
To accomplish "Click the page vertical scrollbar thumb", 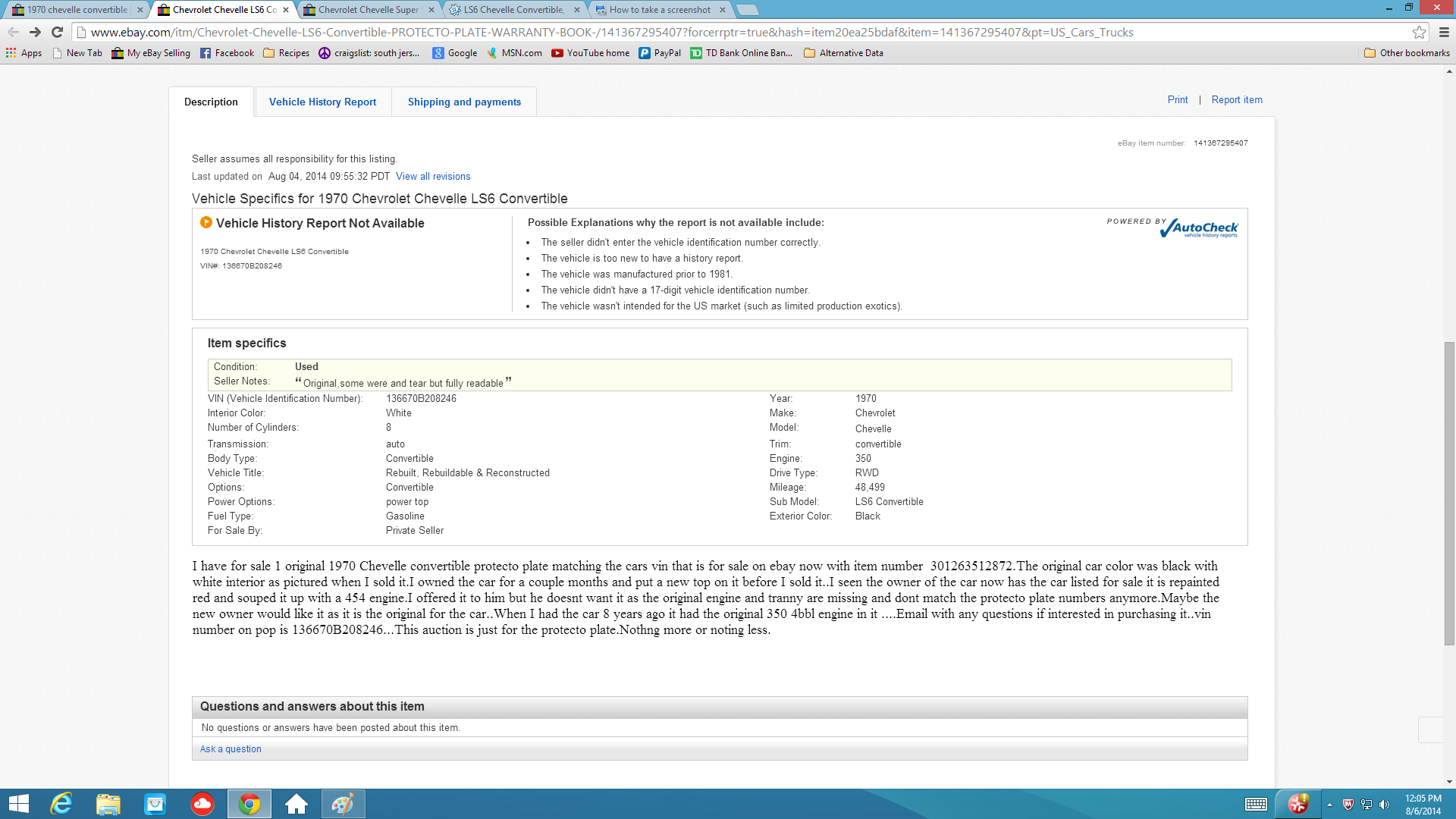I will coord(1449,493).
